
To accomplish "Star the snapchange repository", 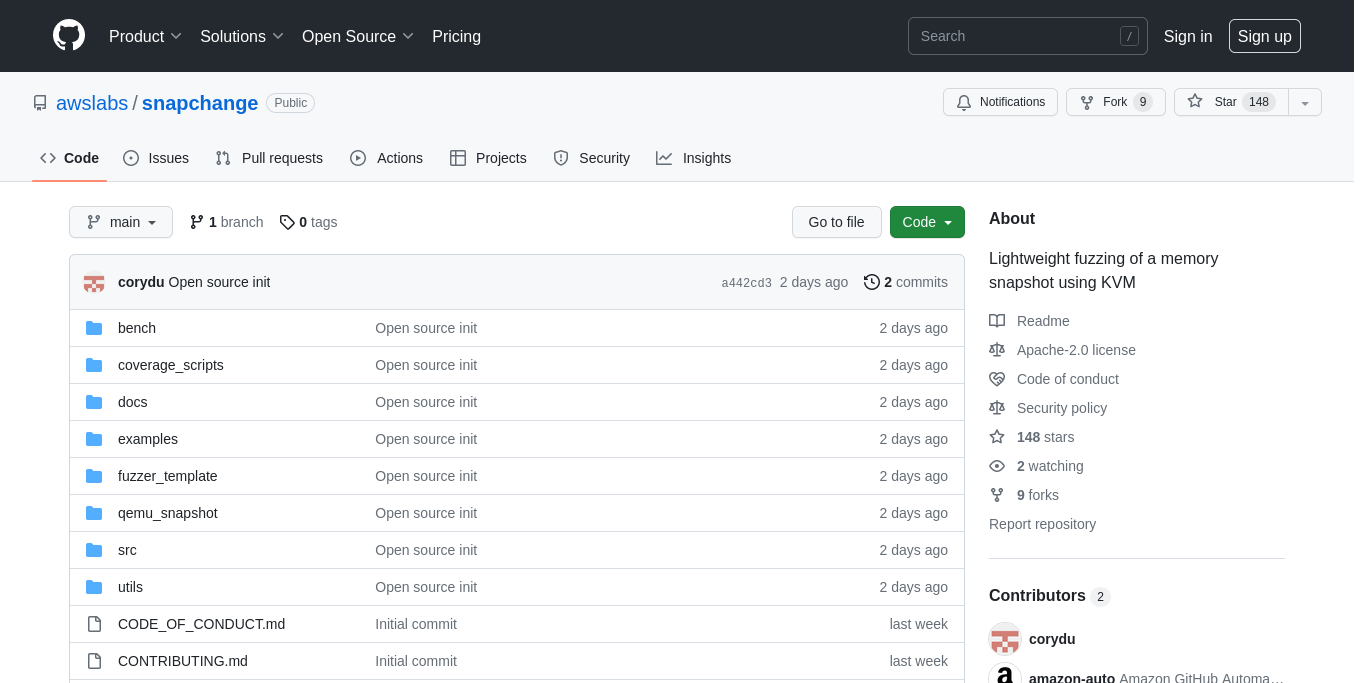I will [1230, 102].
